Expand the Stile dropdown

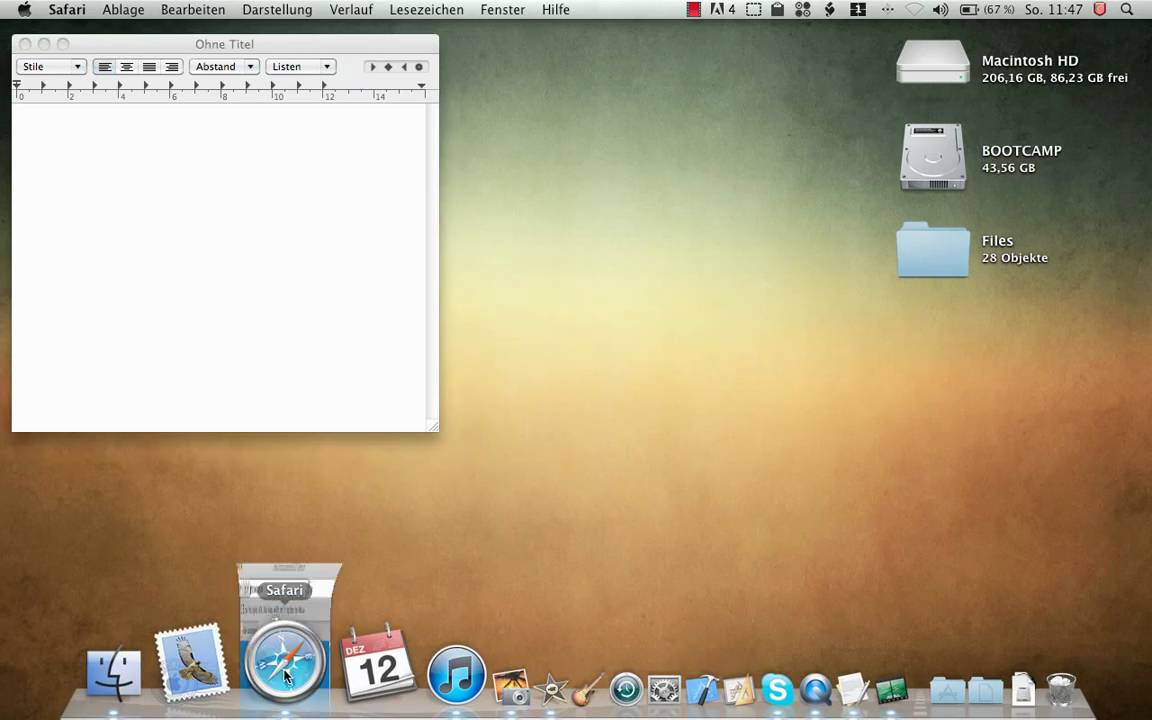coord(51,67)
